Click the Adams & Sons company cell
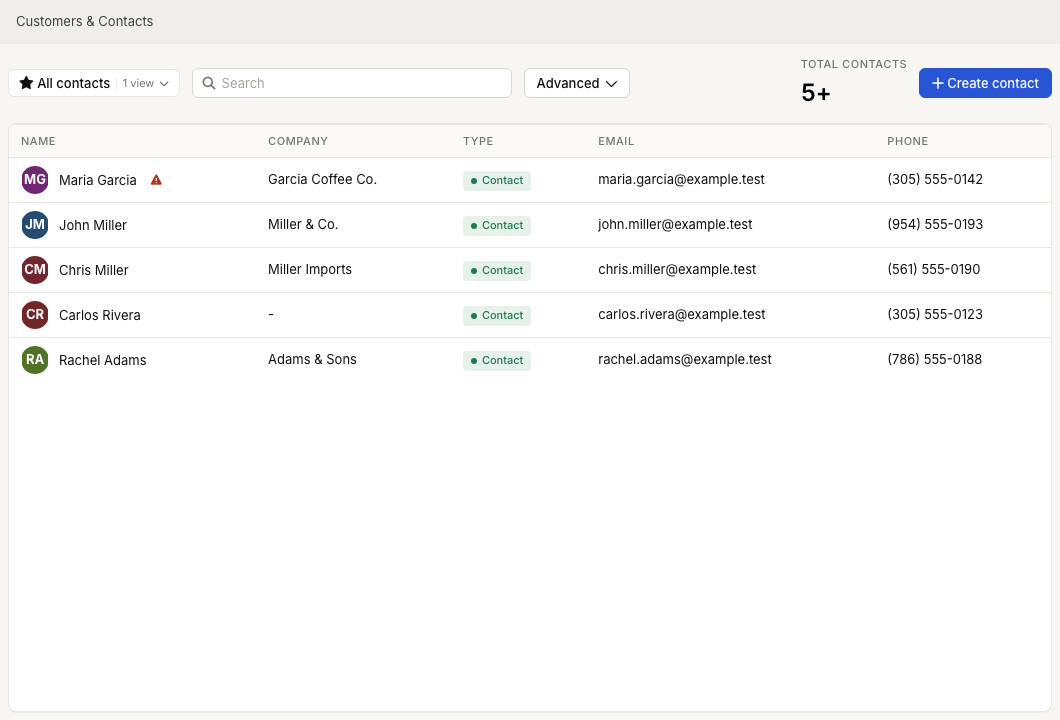Screen dimensions: 1060x720 click(312, 359)
